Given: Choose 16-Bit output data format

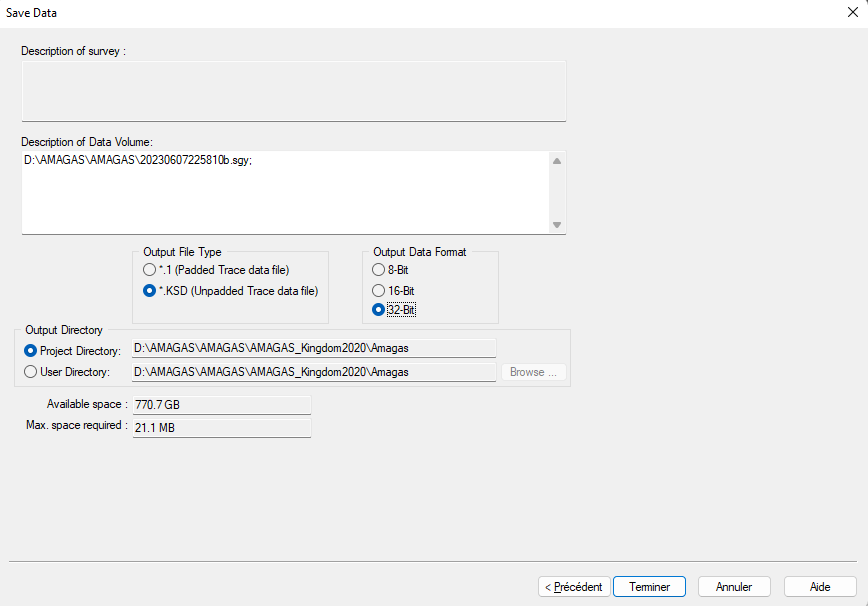Looking at the screenshot, I should (x=378, y=290).
